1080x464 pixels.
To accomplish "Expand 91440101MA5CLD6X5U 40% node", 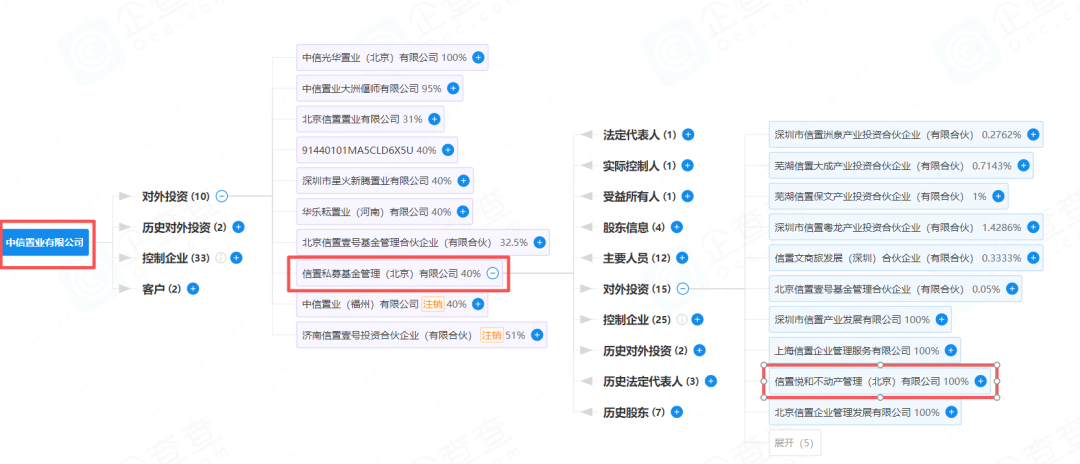I will 448,149.
